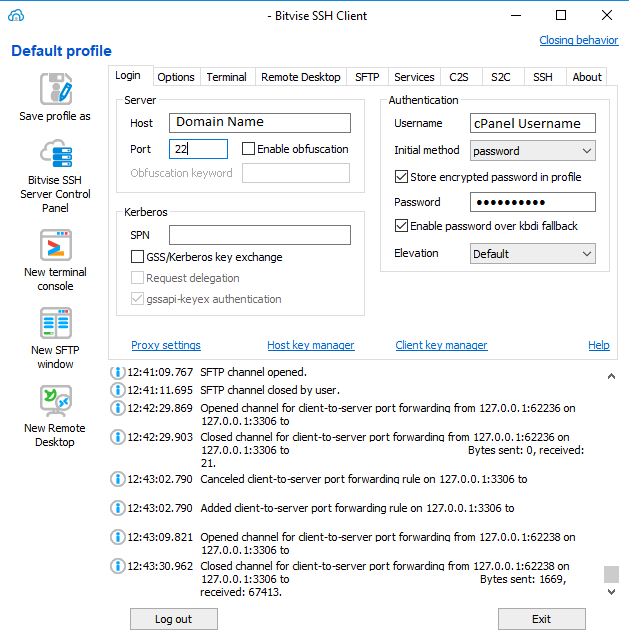Screen dimensions: 629x641
Task: Open the Terminal tab
Action: click(x=226, y=77)
